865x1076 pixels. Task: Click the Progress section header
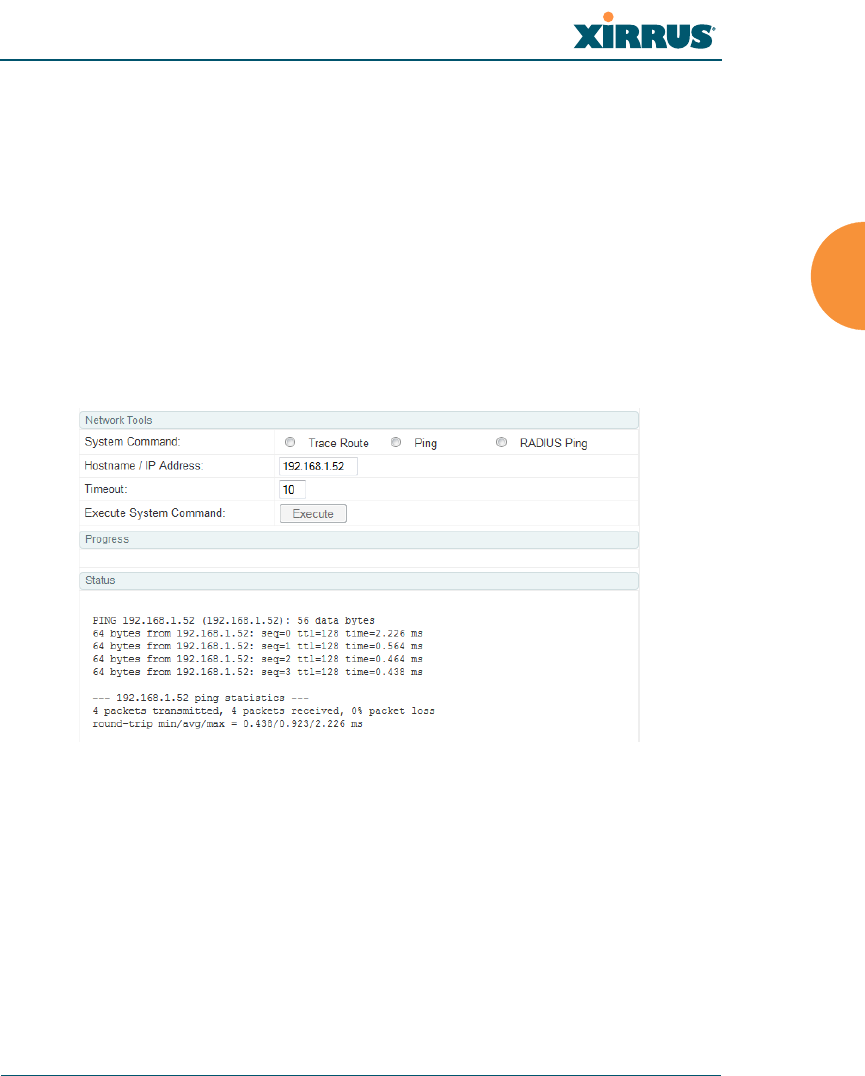tap(359, 539)
